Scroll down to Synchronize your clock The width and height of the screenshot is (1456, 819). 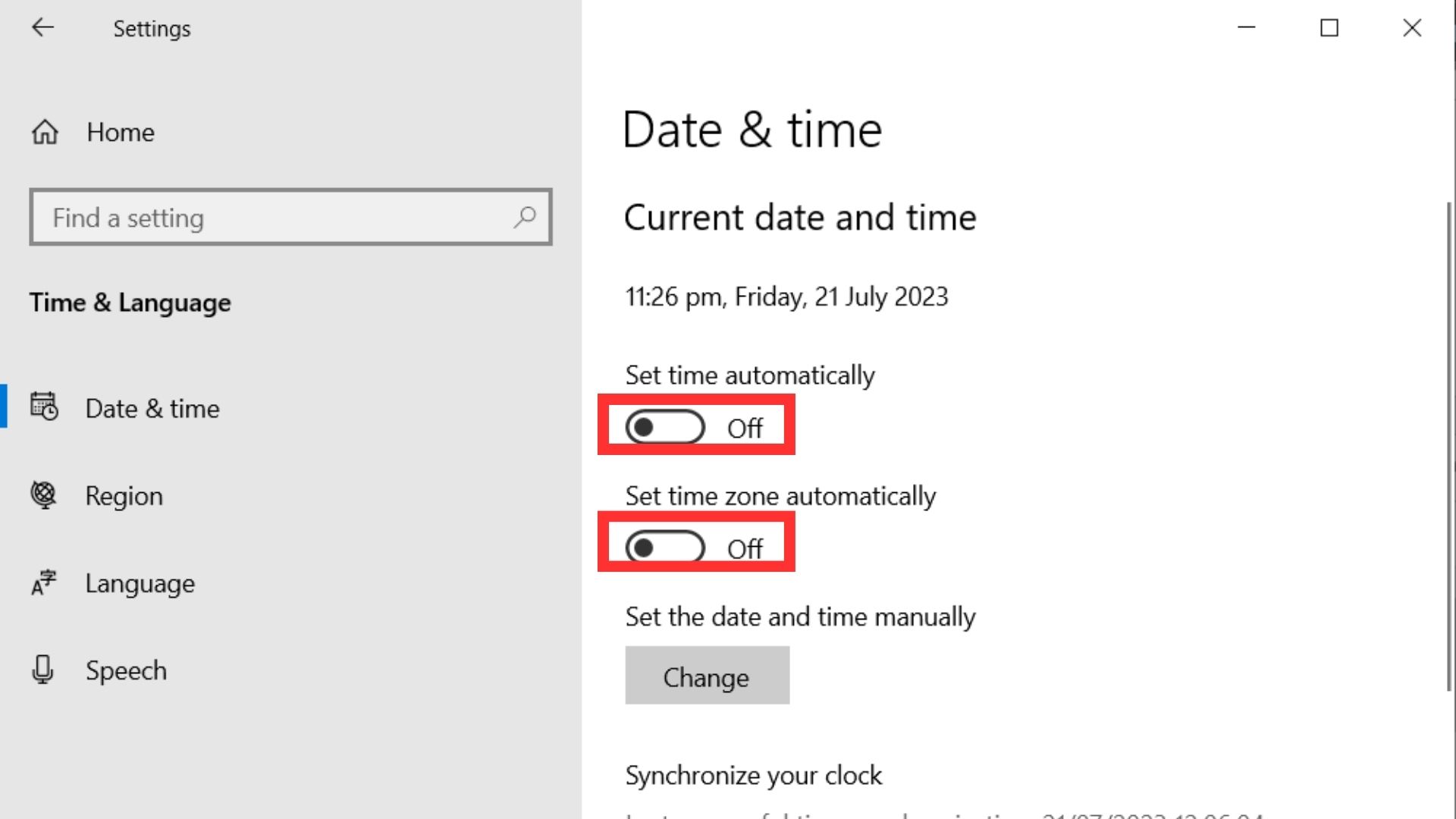click(753, 775)
